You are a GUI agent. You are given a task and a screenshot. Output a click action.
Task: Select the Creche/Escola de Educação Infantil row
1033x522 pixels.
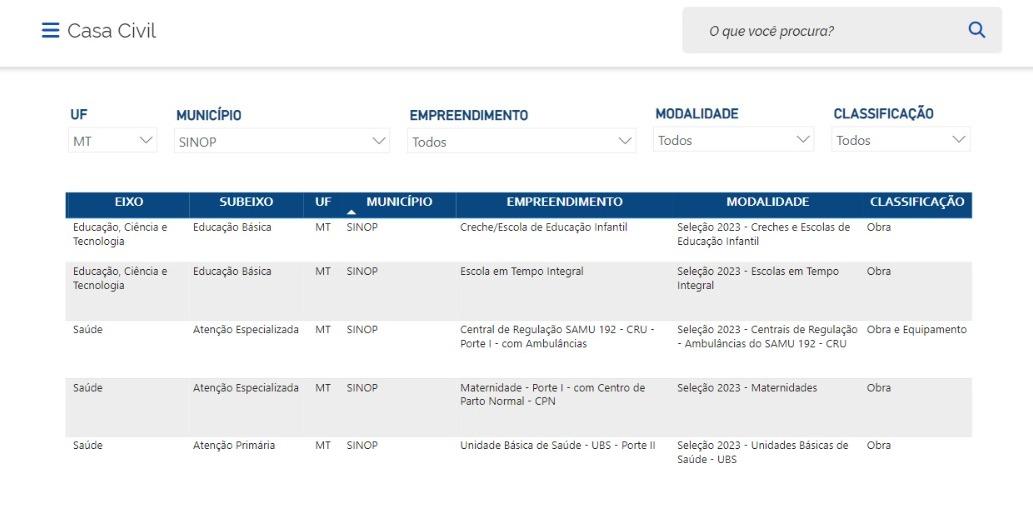point(544,228)
